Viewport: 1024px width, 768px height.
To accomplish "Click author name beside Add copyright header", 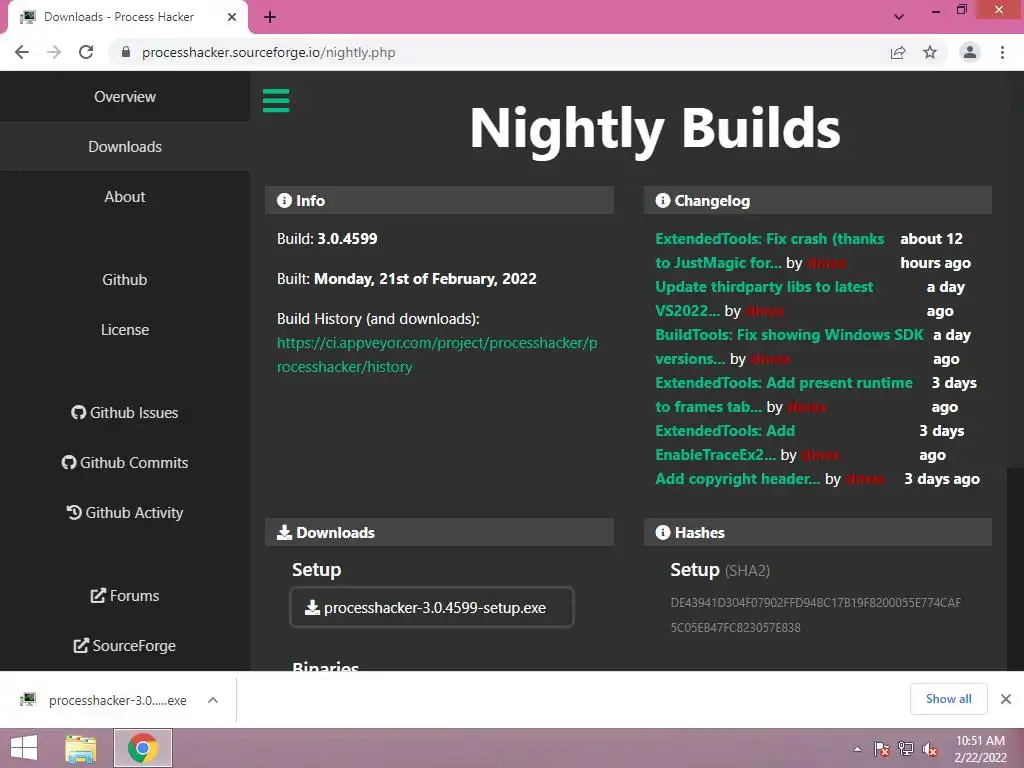I will [x=865, y=479].
